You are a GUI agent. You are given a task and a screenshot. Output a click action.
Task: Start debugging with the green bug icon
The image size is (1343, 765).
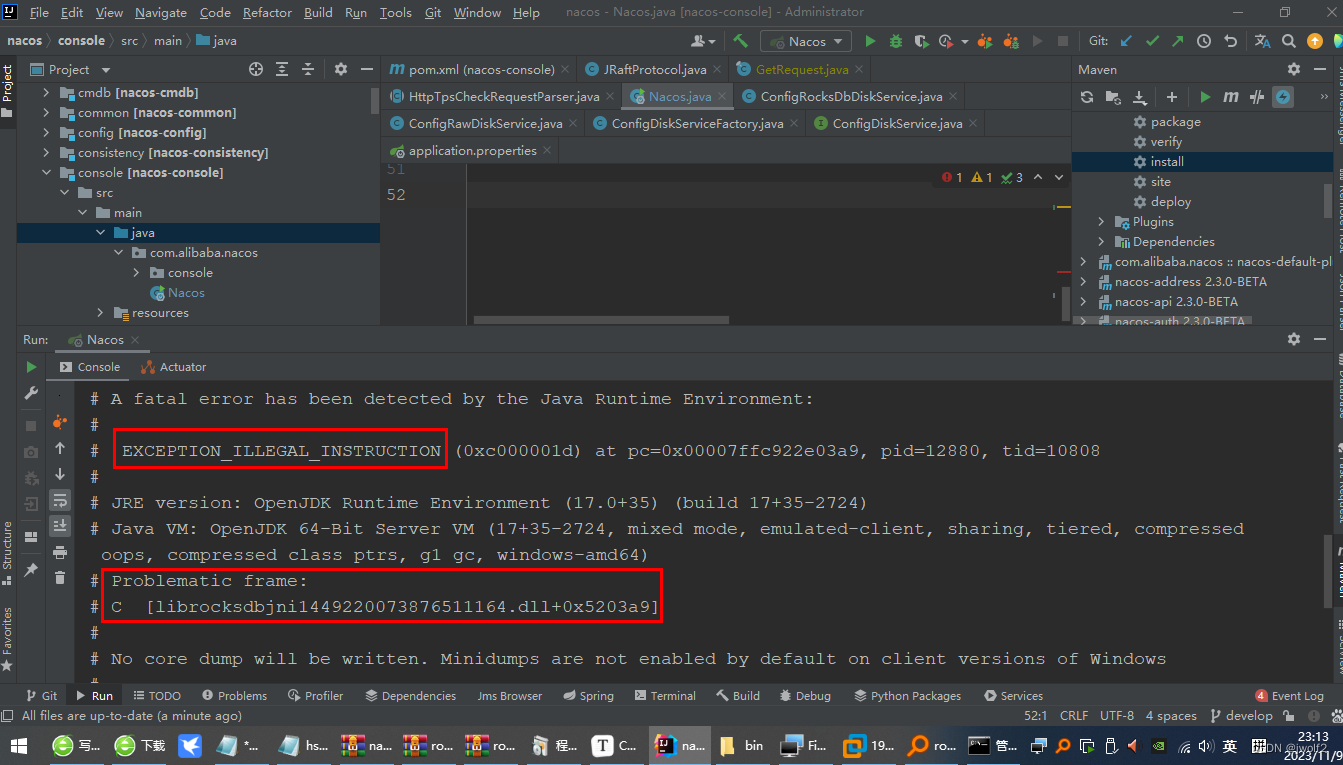click(x=896, y=41)
